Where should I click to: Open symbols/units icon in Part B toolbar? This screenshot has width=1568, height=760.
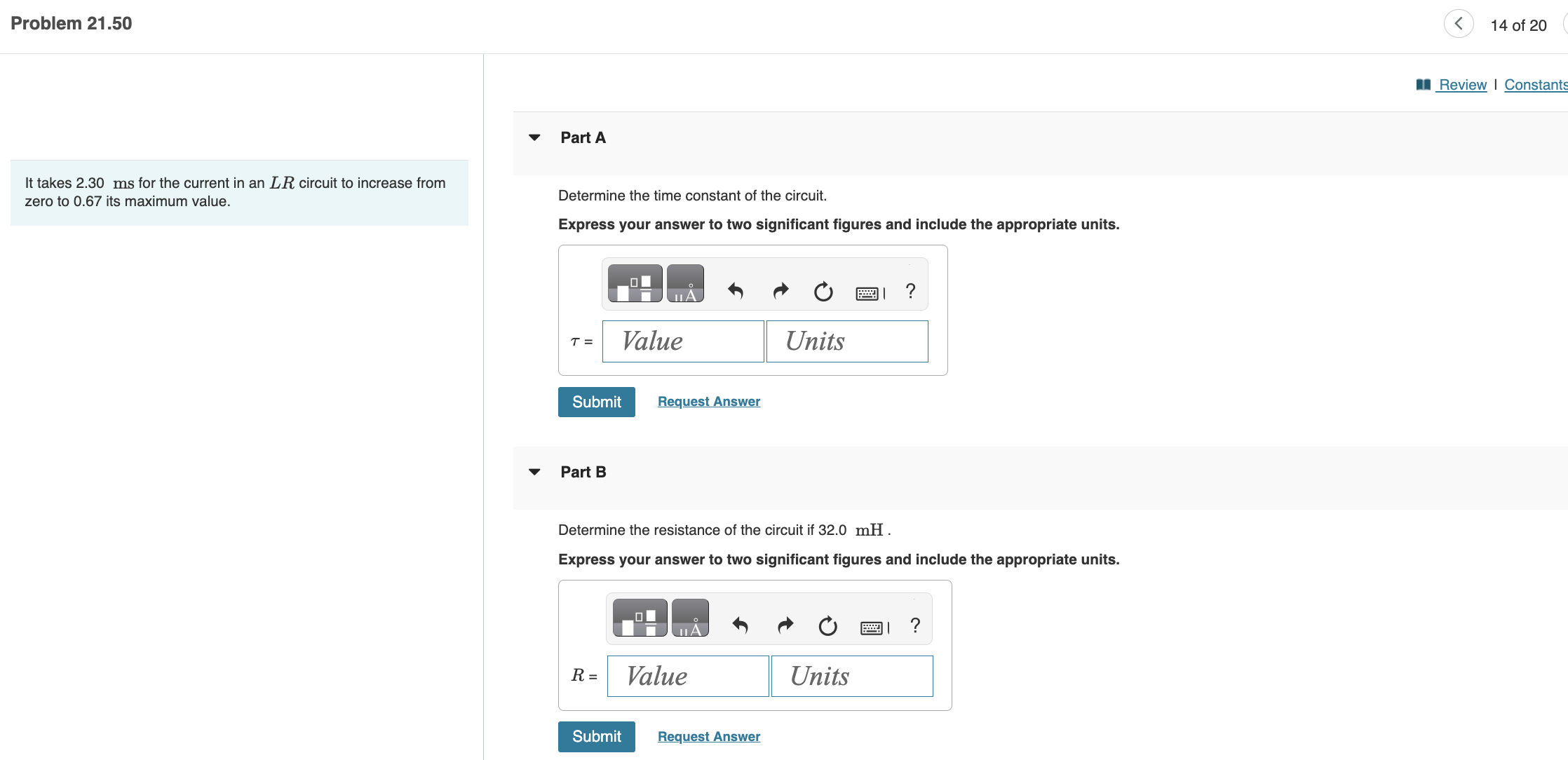(690, 618)
